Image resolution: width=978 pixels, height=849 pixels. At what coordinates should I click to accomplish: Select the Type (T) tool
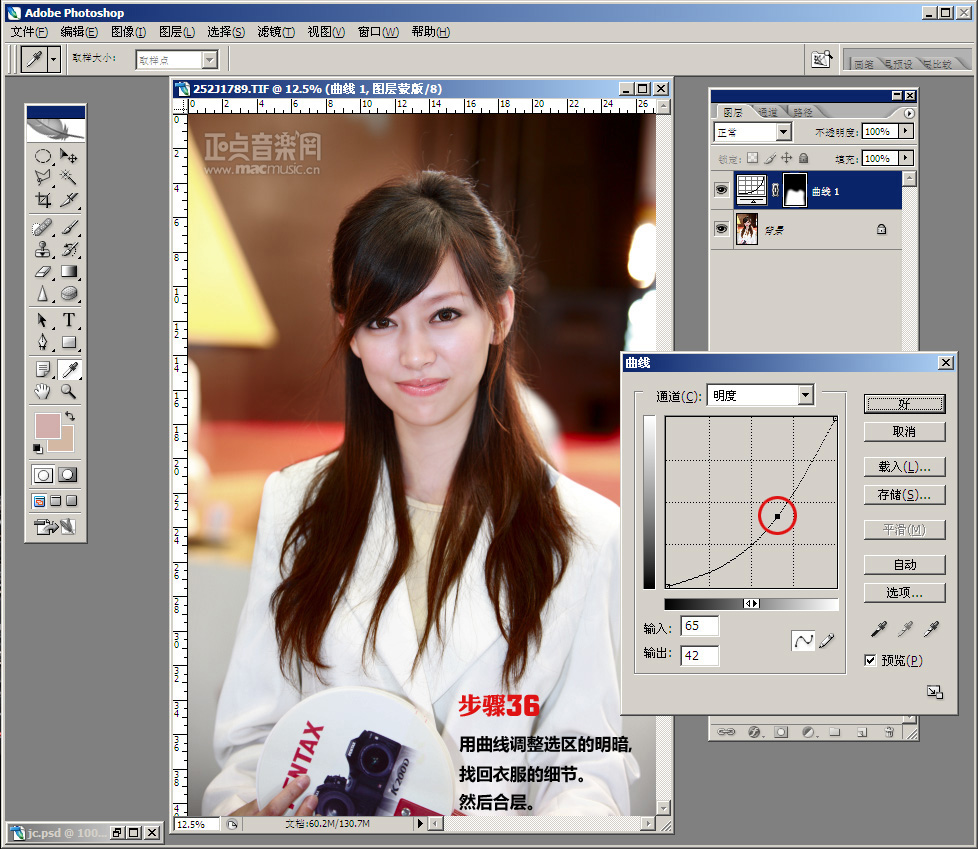69,320
